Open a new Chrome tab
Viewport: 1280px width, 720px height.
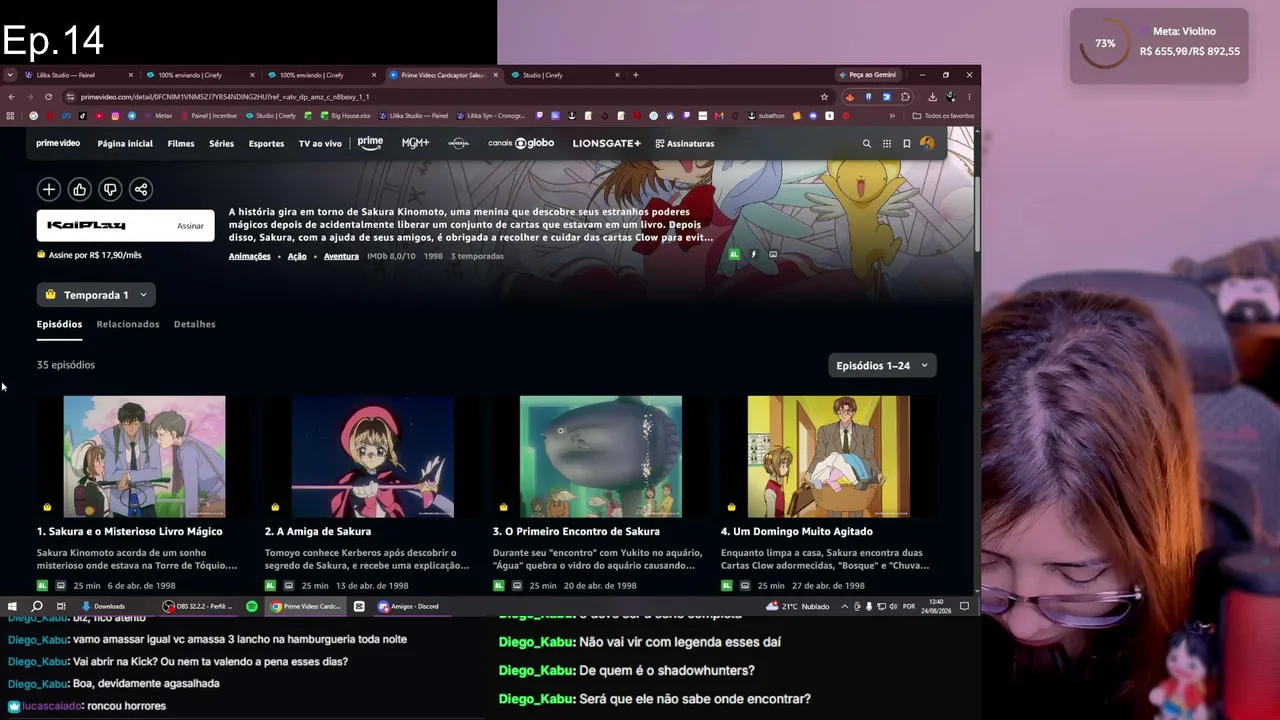pyautogui.click(x=636, y=75)
